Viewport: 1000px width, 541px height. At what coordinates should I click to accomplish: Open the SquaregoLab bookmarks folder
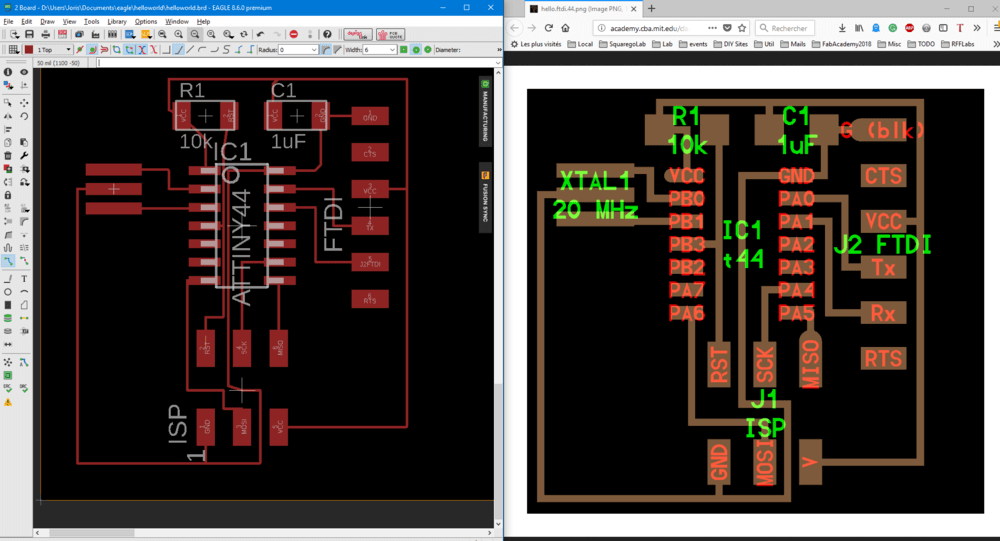623,44
